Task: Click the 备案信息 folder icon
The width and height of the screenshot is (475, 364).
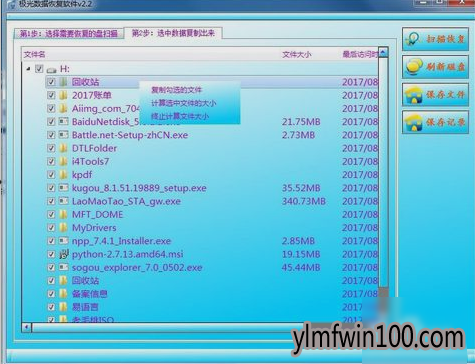Action: [63, 294]
